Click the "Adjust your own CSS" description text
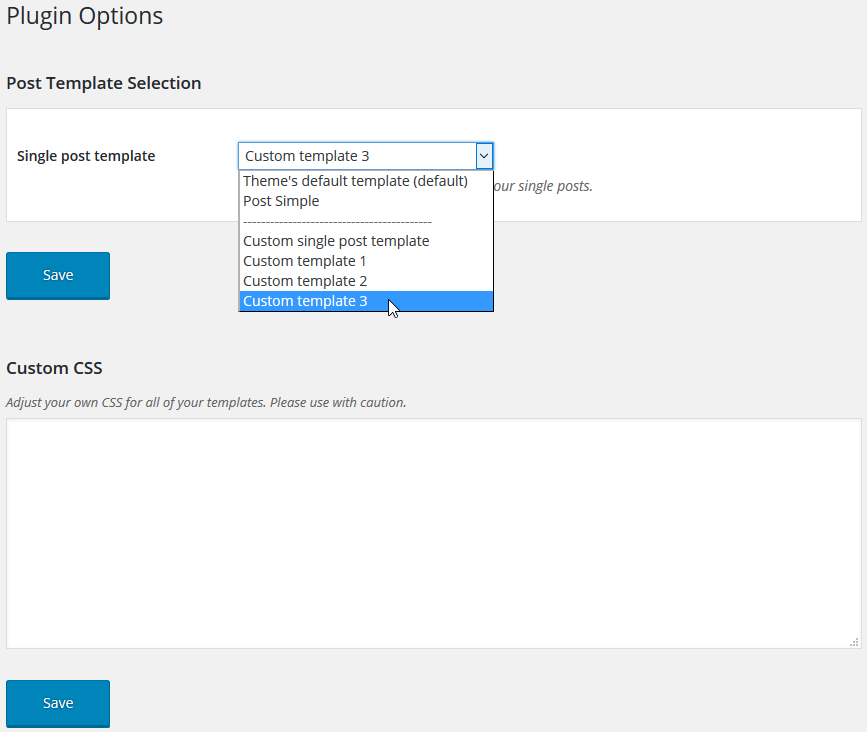Image resolution: width=867 pixels, height=732 pixels. 206,403
